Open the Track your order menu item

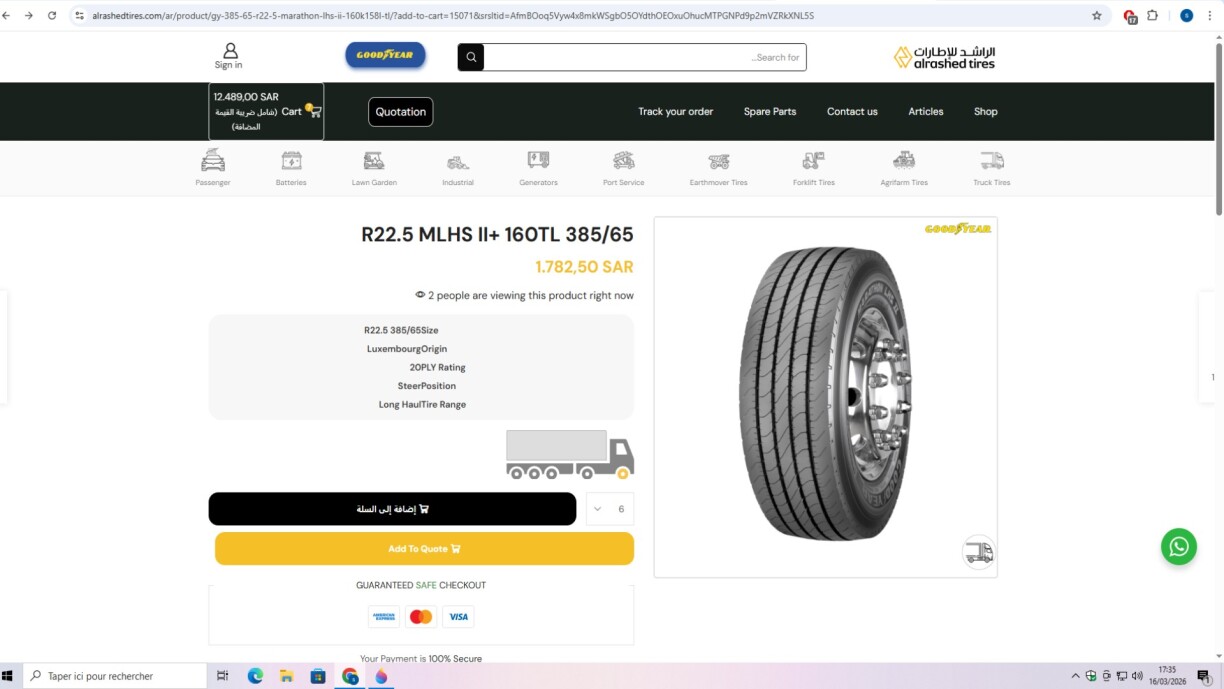(675, 111)
